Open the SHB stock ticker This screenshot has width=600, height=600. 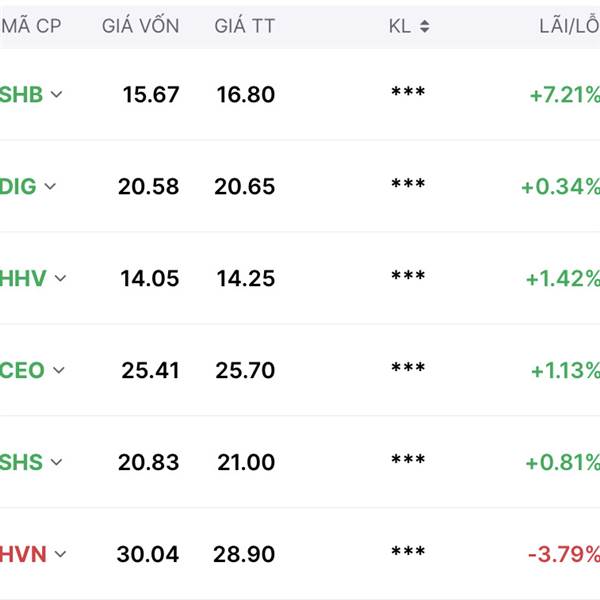[x=22, y=95]
